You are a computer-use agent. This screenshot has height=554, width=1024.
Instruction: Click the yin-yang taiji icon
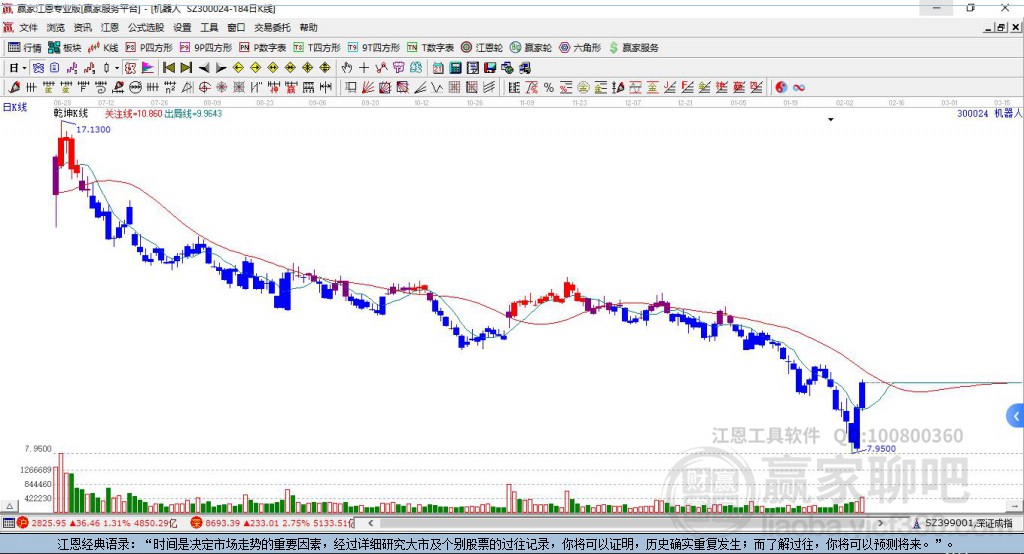(781, 88)
